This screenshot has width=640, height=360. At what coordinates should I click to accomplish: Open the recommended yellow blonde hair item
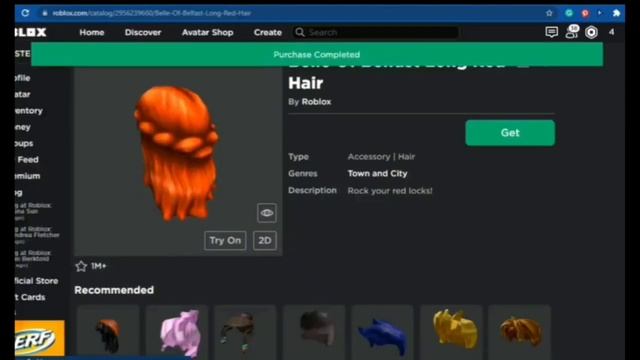(x=451, y=333)
